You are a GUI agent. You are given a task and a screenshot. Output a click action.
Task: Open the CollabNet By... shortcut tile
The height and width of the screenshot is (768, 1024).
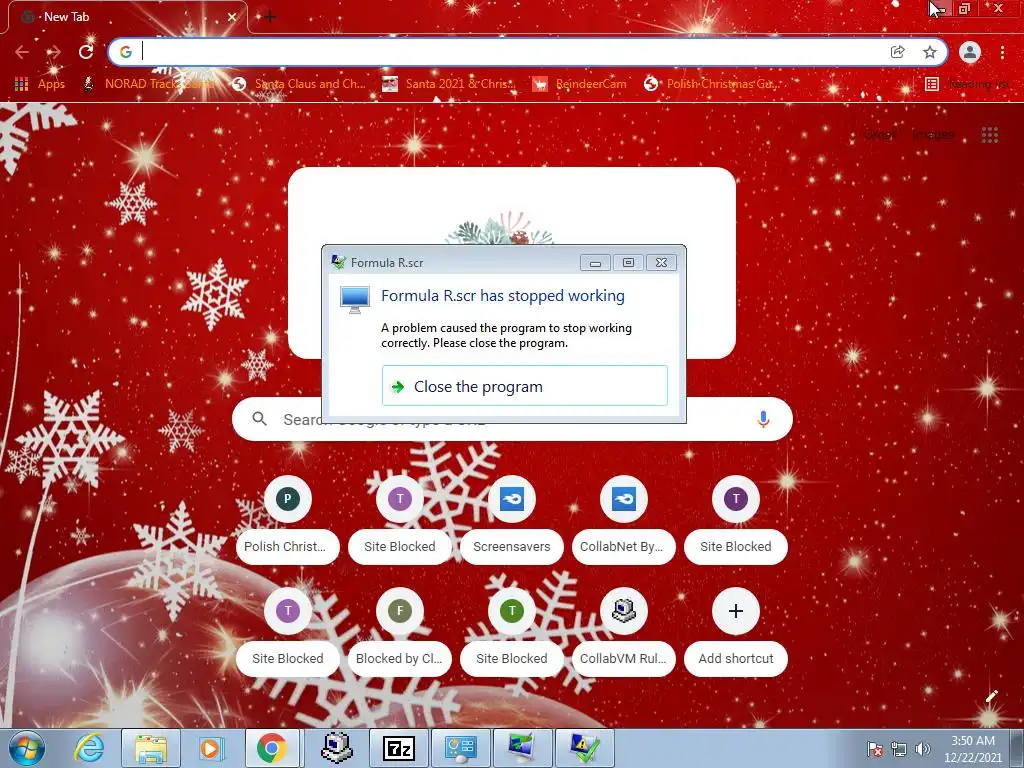pyautogui.click(x=624, y=520)
